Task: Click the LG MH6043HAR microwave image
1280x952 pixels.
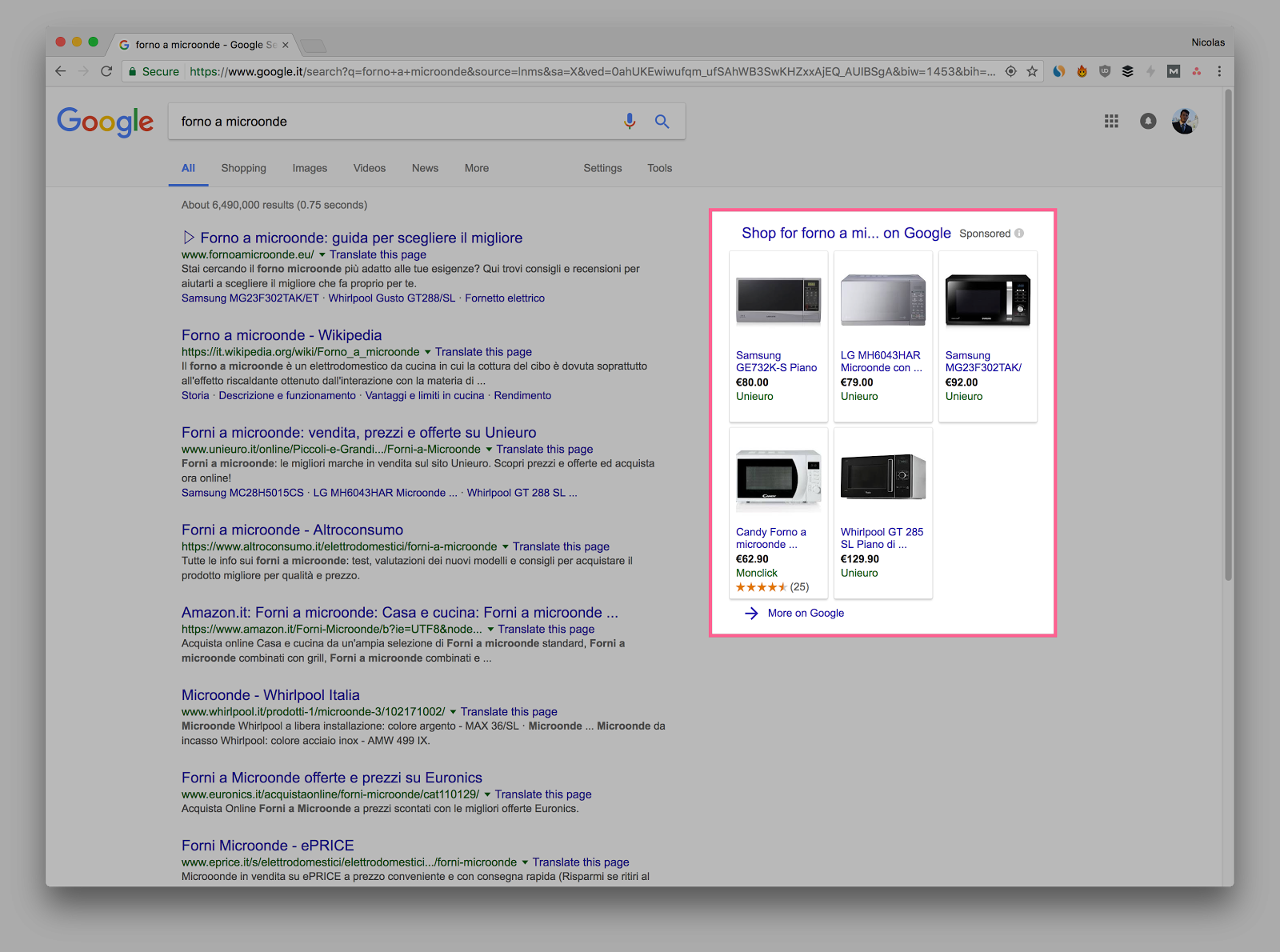Action: 883,300
